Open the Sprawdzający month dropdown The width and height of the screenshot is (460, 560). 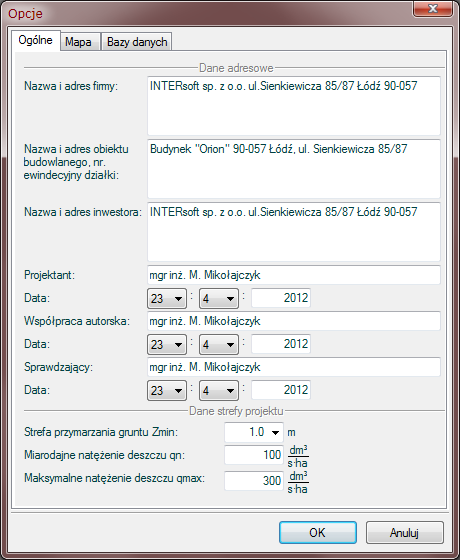pyautogui.click(x=219, y=390)
